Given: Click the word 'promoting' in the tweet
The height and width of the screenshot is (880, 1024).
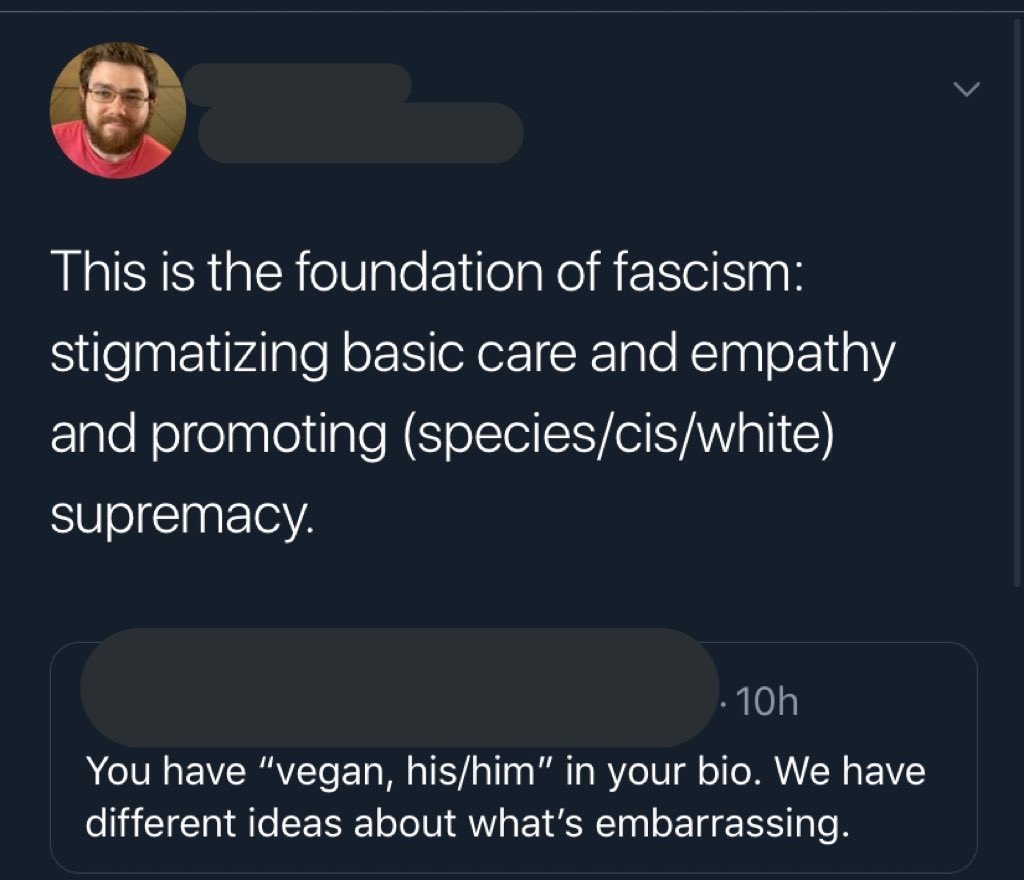Looking at the screenshot, I should click(270, 435).
